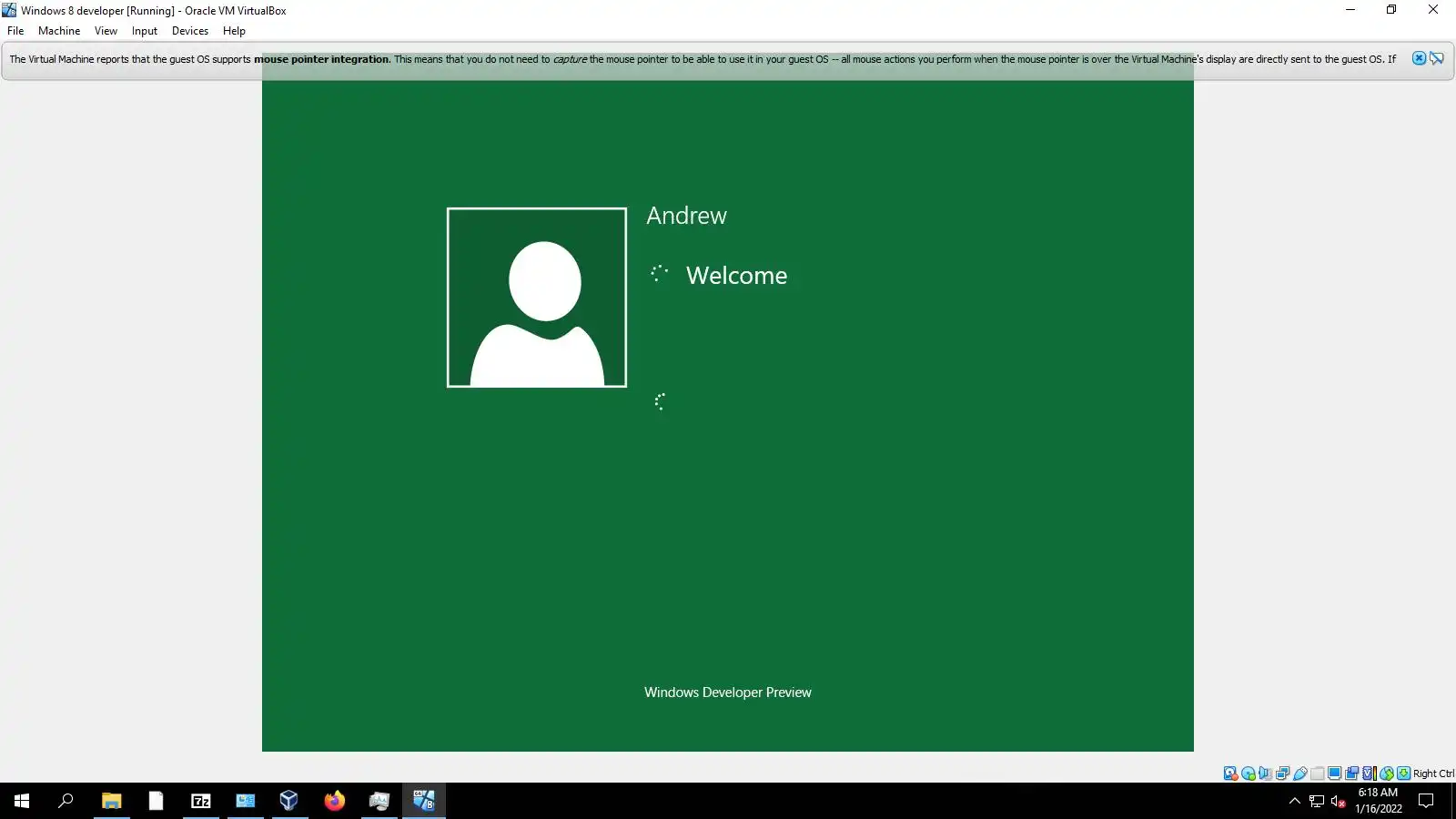This screenshot has width=1456, height=819.
Task: Open the Devices menu
Action: (x=190, y=31)
